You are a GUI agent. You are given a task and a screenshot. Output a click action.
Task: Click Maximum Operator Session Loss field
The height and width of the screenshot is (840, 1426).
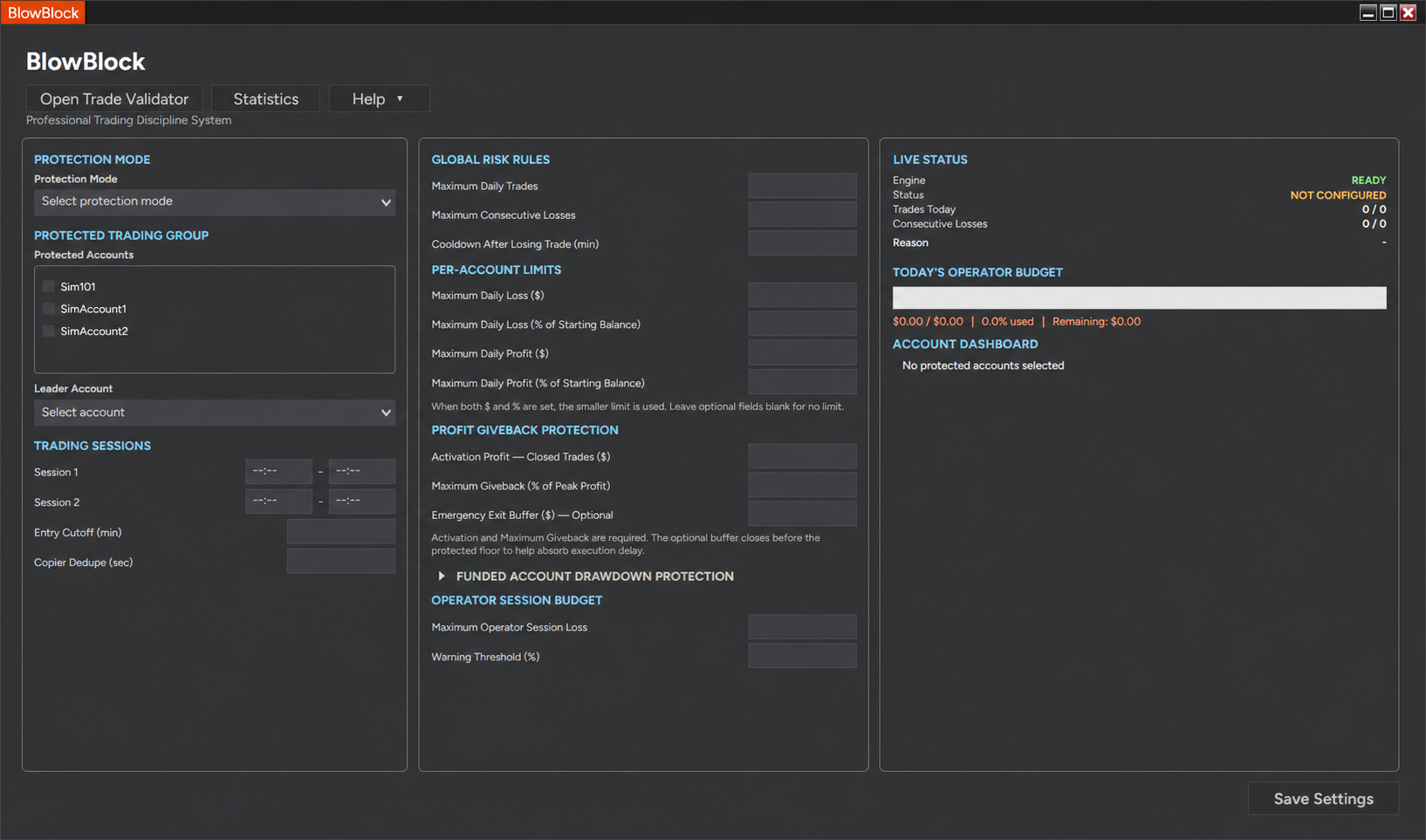803,626
